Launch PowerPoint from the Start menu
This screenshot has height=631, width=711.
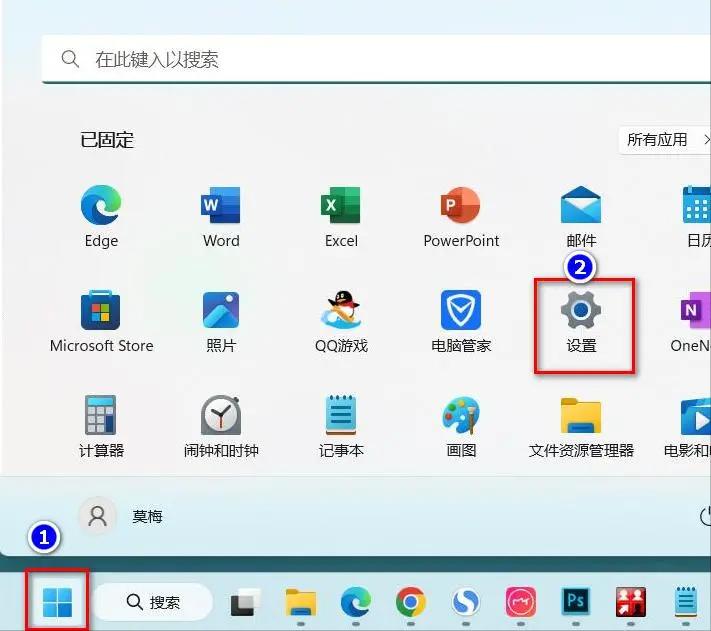tap(461, 216)
